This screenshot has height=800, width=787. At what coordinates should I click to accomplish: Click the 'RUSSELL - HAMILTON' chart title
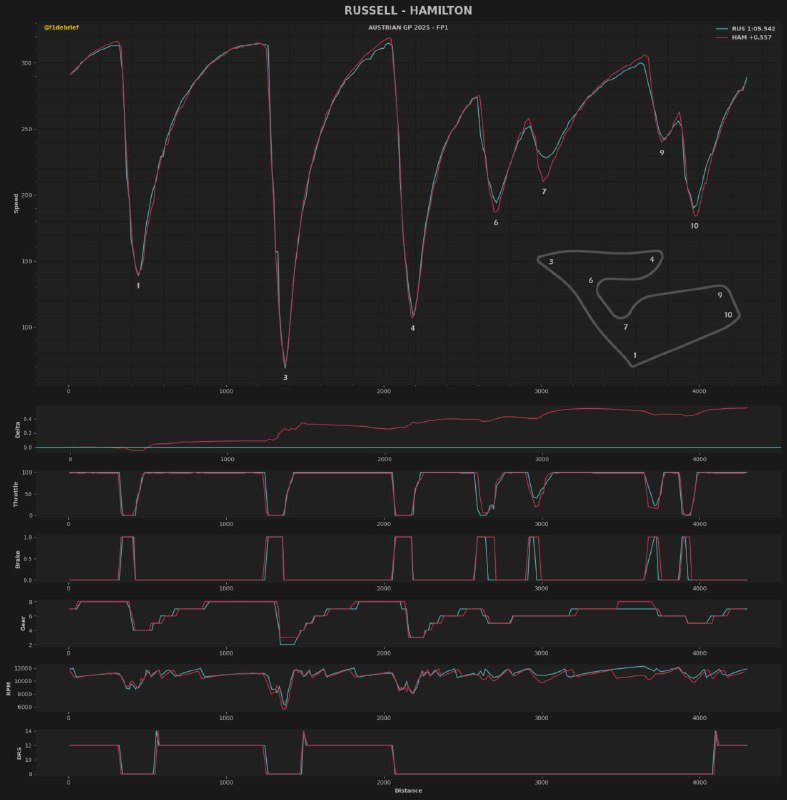408,10
